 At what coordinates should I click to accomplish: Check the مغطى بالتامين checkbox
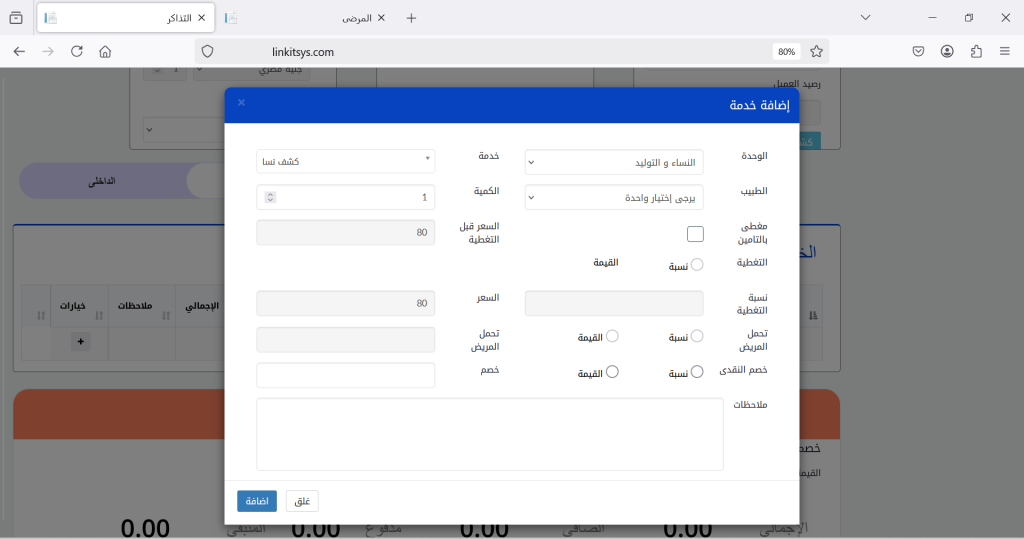pos(695,234)
